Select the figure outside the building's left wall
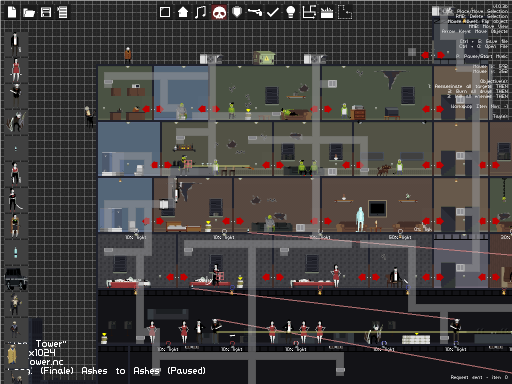Screen dimensions: 512x384 click(89, 117)
